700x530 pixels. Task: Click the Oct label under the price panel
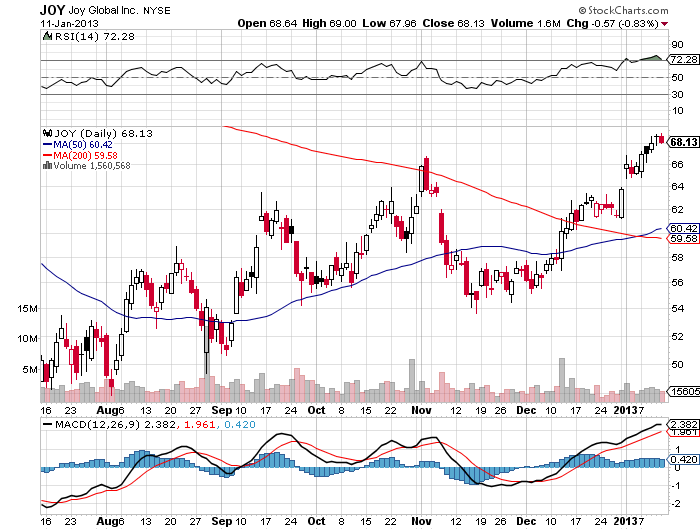coord(317,410)
